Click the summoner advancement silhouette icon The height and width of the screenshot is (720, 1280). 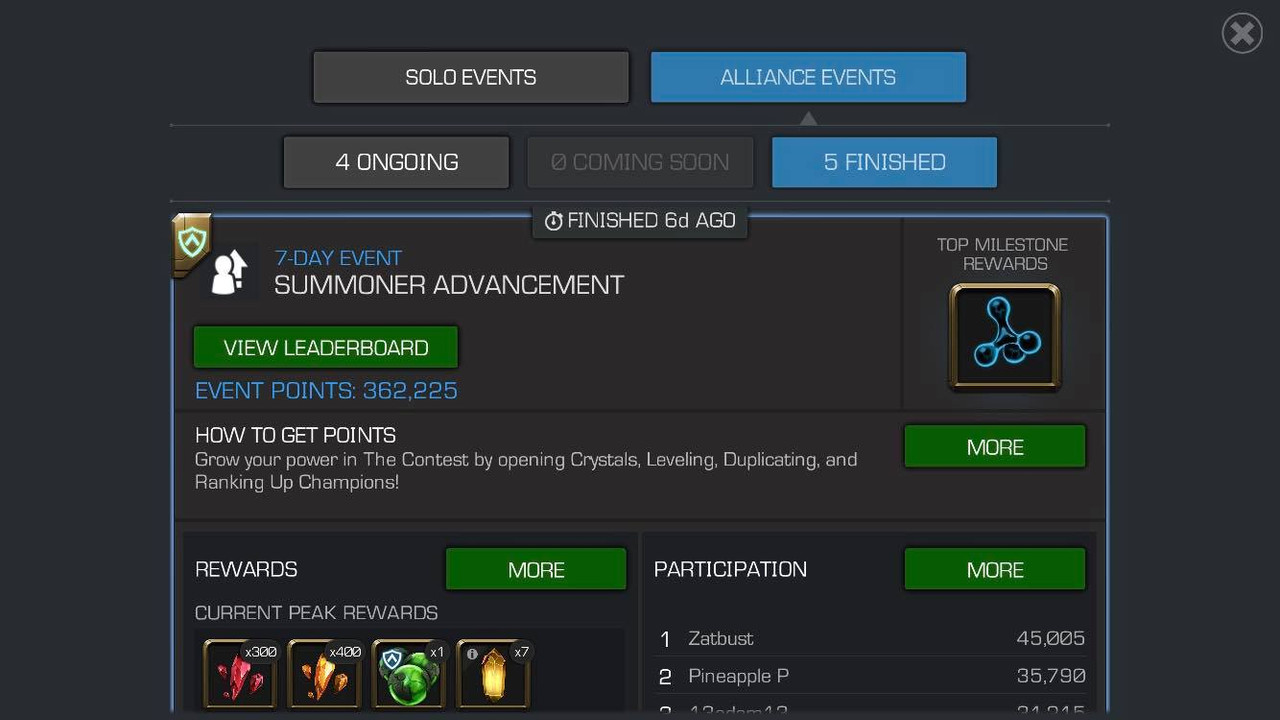[231, 273]
